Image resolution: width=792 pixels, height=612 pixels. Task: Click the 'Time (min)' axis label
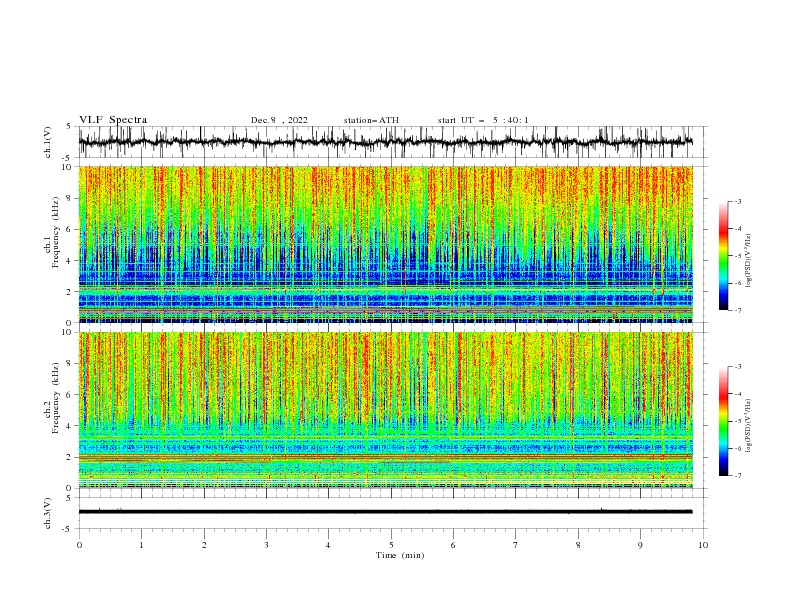pos(400,555)
